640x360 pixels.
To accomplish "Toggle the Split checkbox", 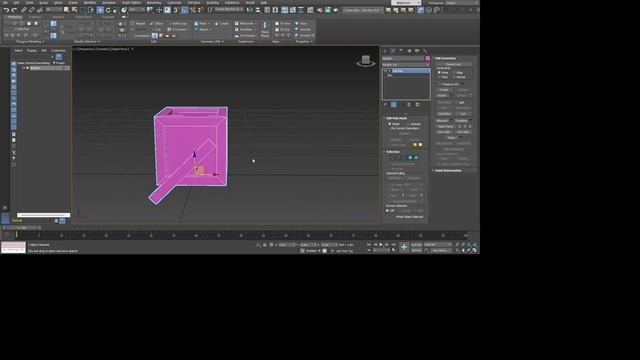I will point(457,102).
